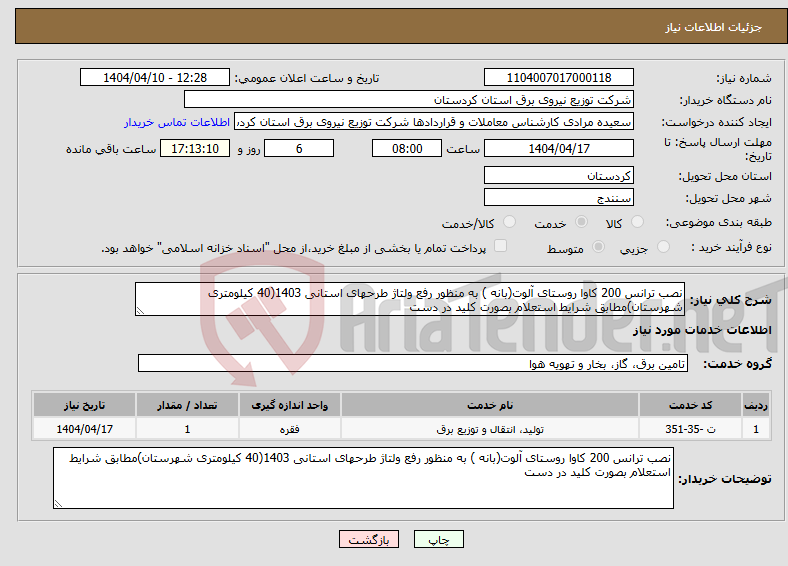788x566 pixels.
Task: Click the شهر محل تحویل label
Action: [x=729, y=199]
